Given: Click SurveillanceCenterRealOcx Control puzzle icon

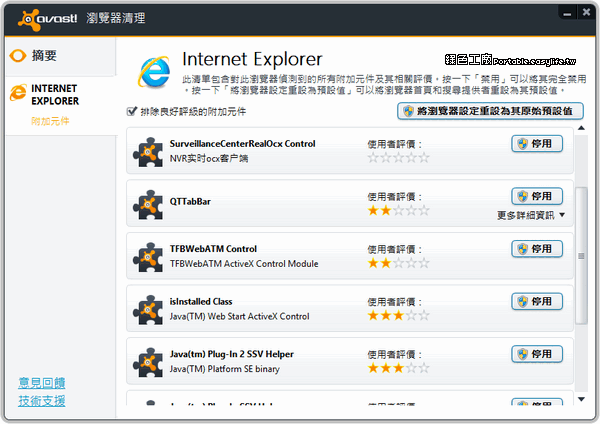Looking at the screenshot, I should (148, 152).
